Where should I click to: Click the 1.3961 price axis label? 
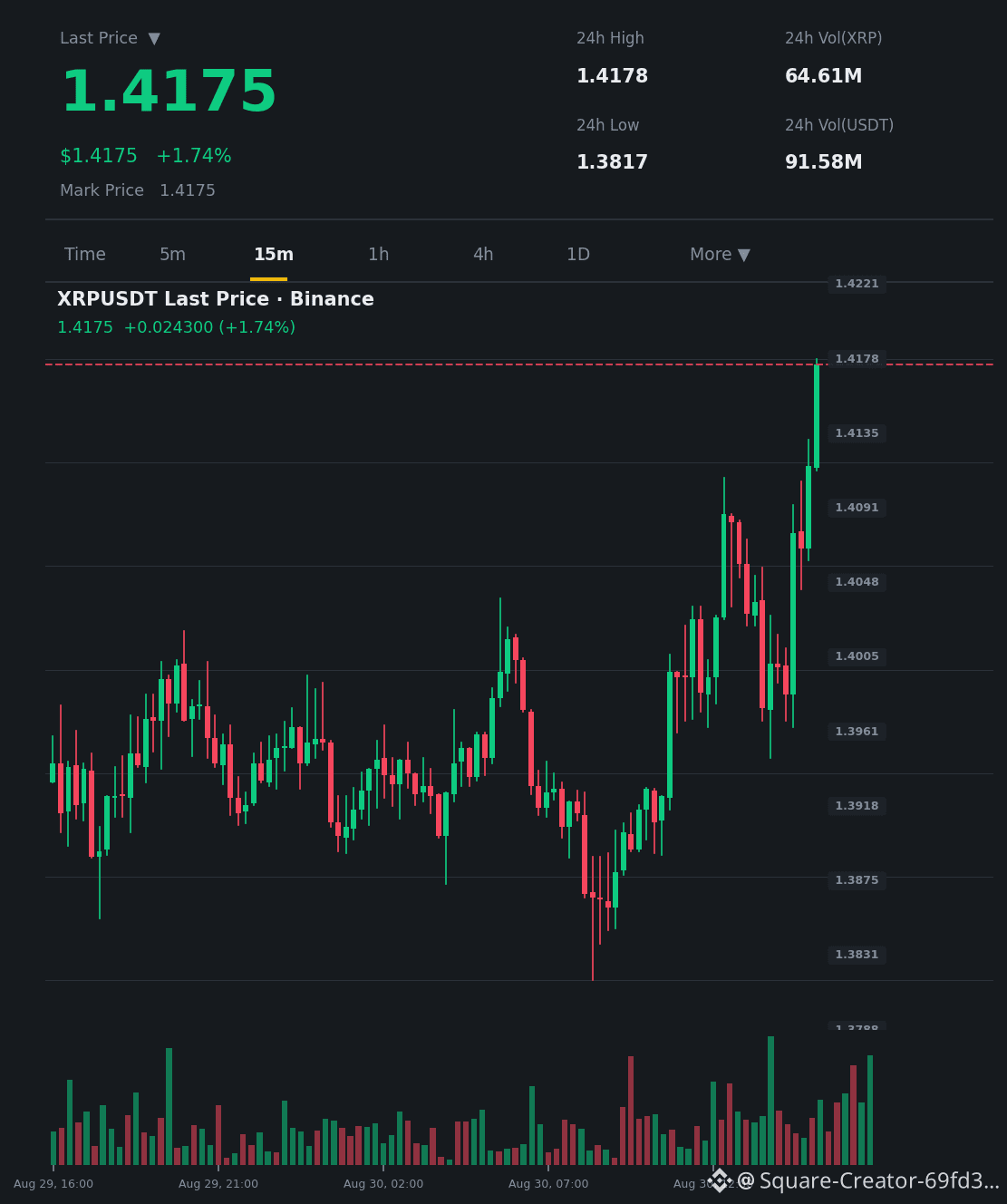[x=857, y=732]
